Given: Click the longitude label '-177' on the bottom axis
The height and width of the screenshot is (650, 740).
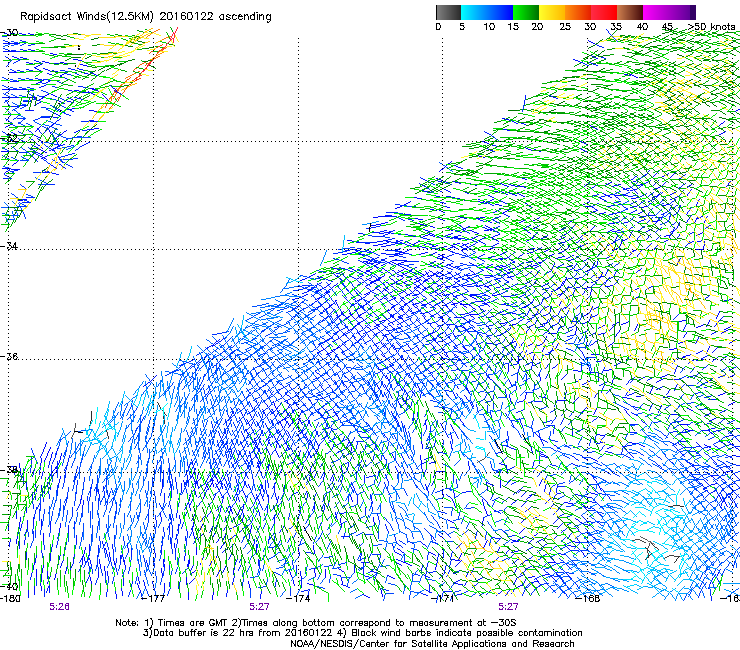Looking at the screenshot, I should point(154,599).
